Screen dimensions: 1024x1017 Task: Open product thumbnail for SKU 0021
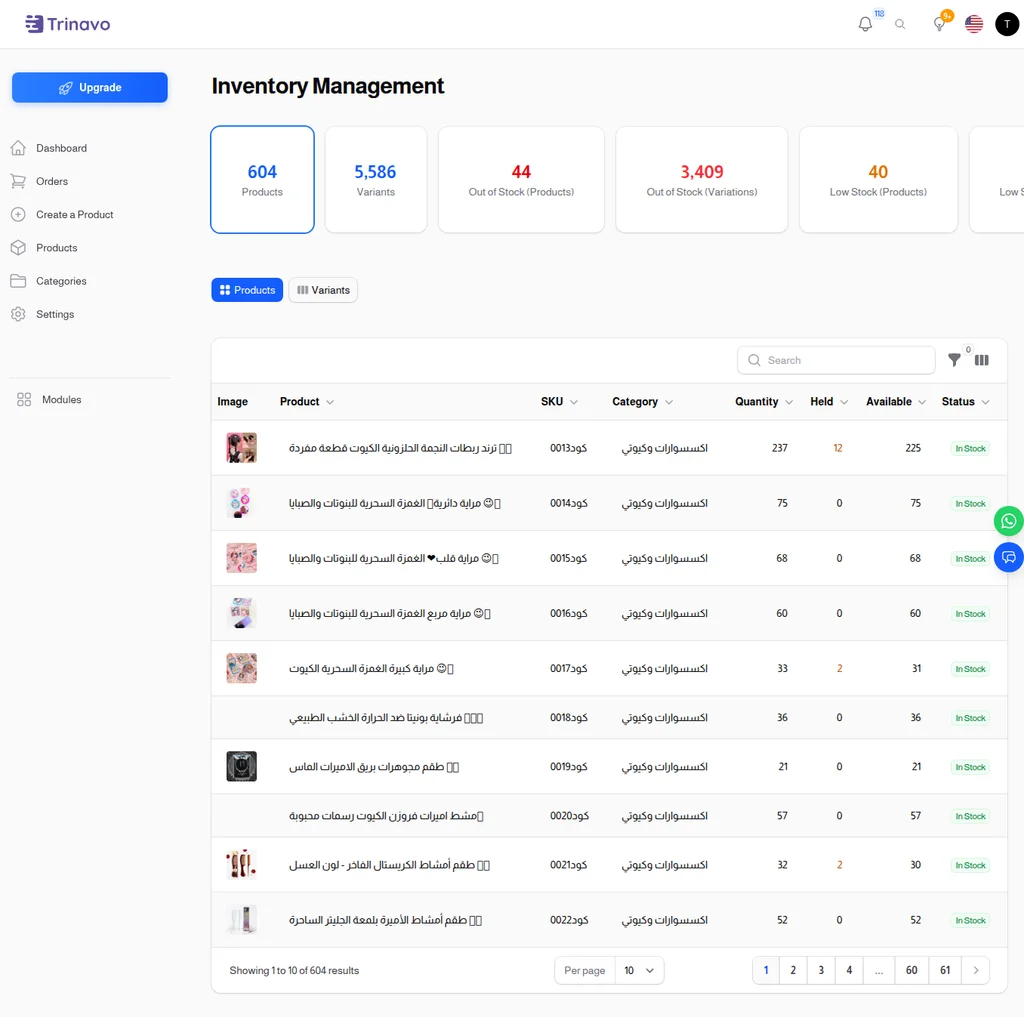[x=241, y=865]
